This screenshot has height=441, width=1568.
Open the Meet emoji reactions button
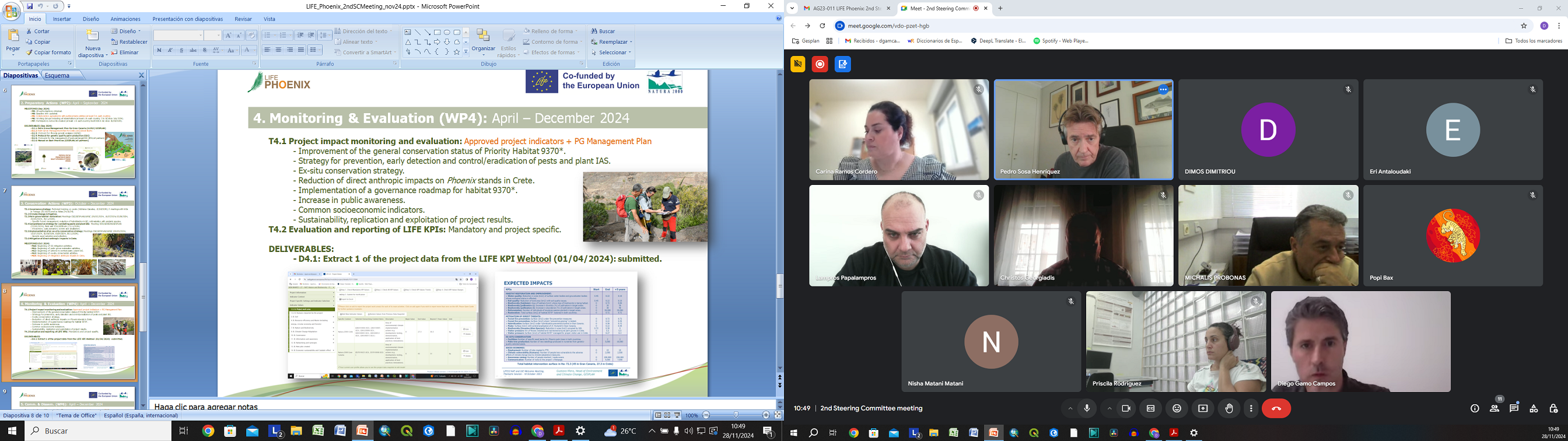click(1177, 409)
